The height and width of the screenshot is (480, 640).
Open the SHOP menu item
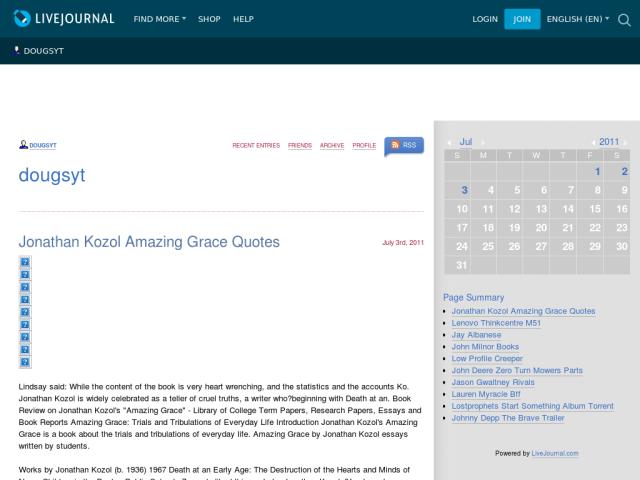(209, 19)
